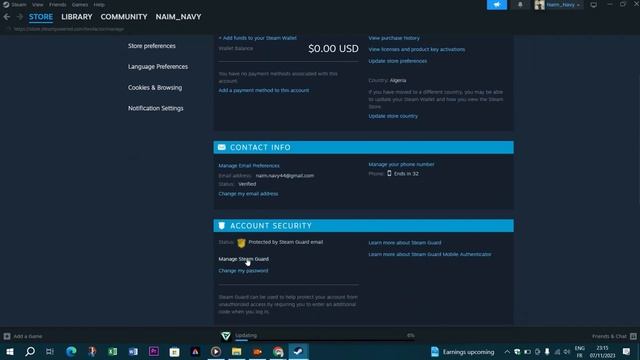Click the Steam taskbar icon

(x=298, y=351)
